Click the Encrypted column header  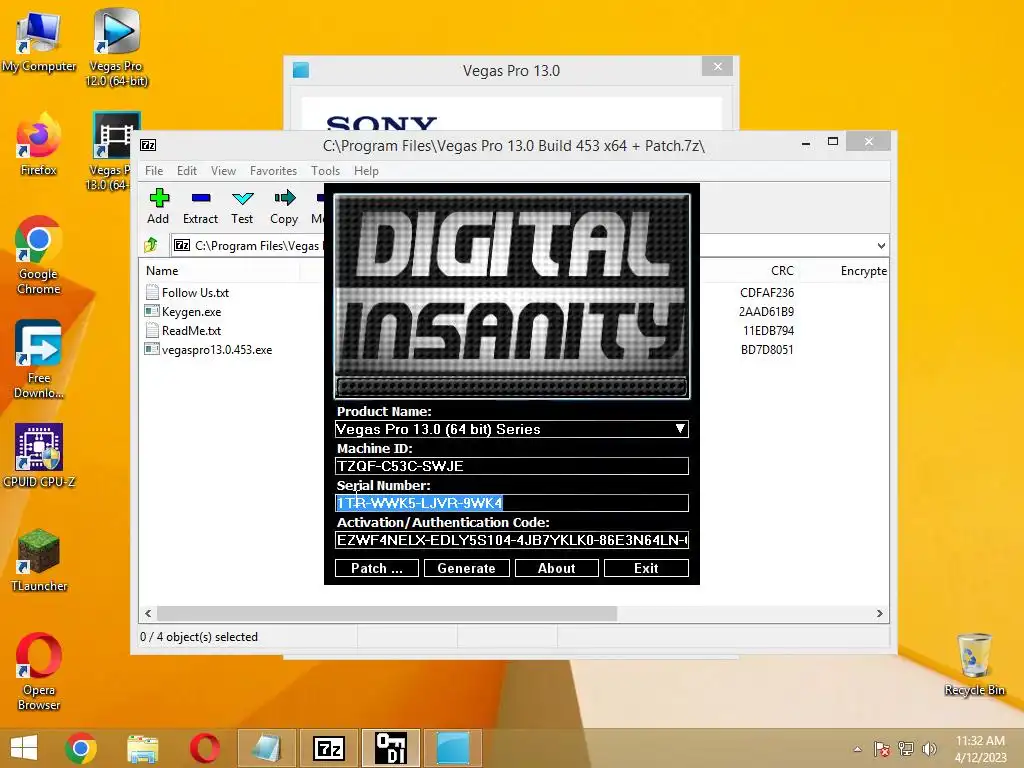(x=863, y=270)
